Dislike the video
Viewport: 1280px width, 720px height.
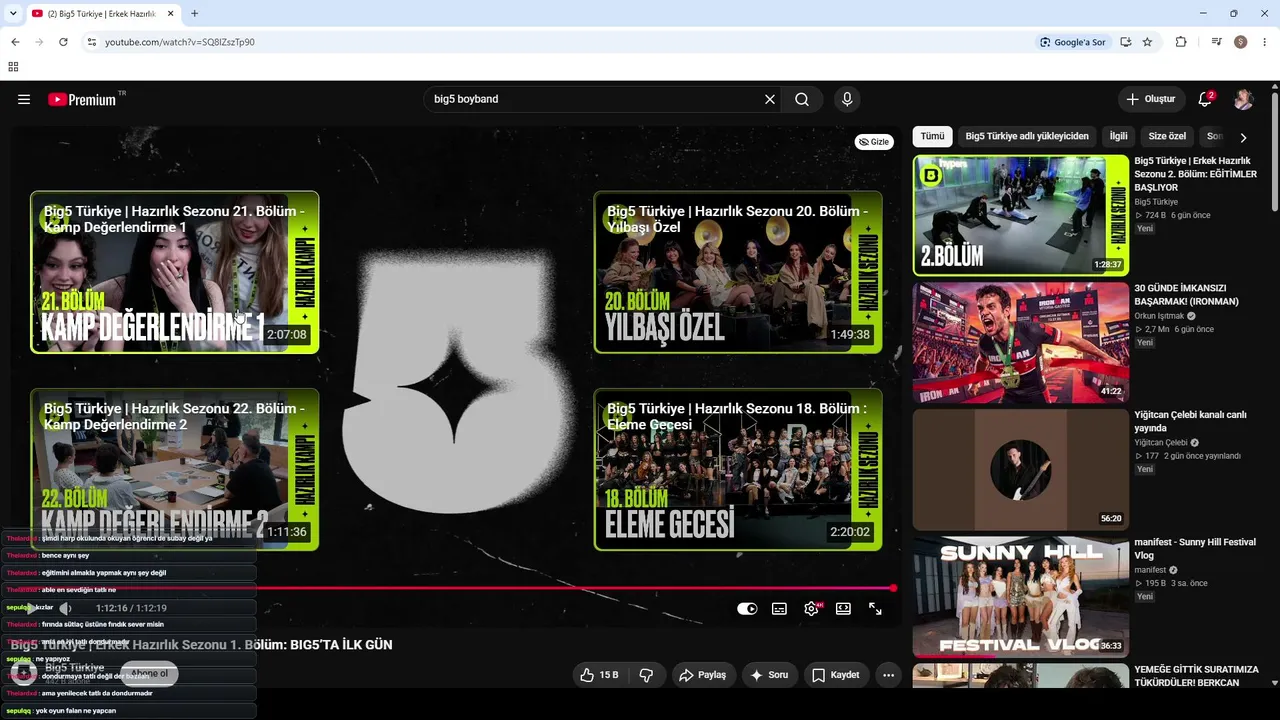tap(646, 675)
